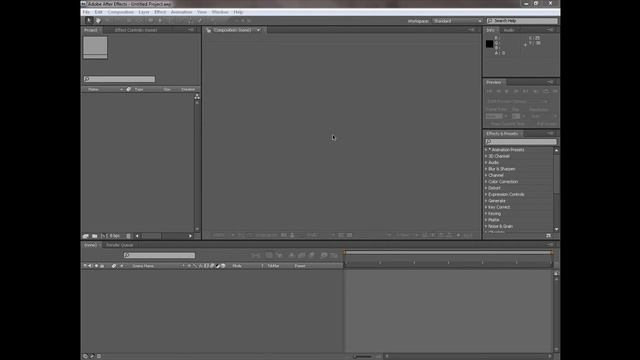The height and width of the screenshot is (360, 640).
Task: Expand the Color Correction category
Action: point(486,182)
